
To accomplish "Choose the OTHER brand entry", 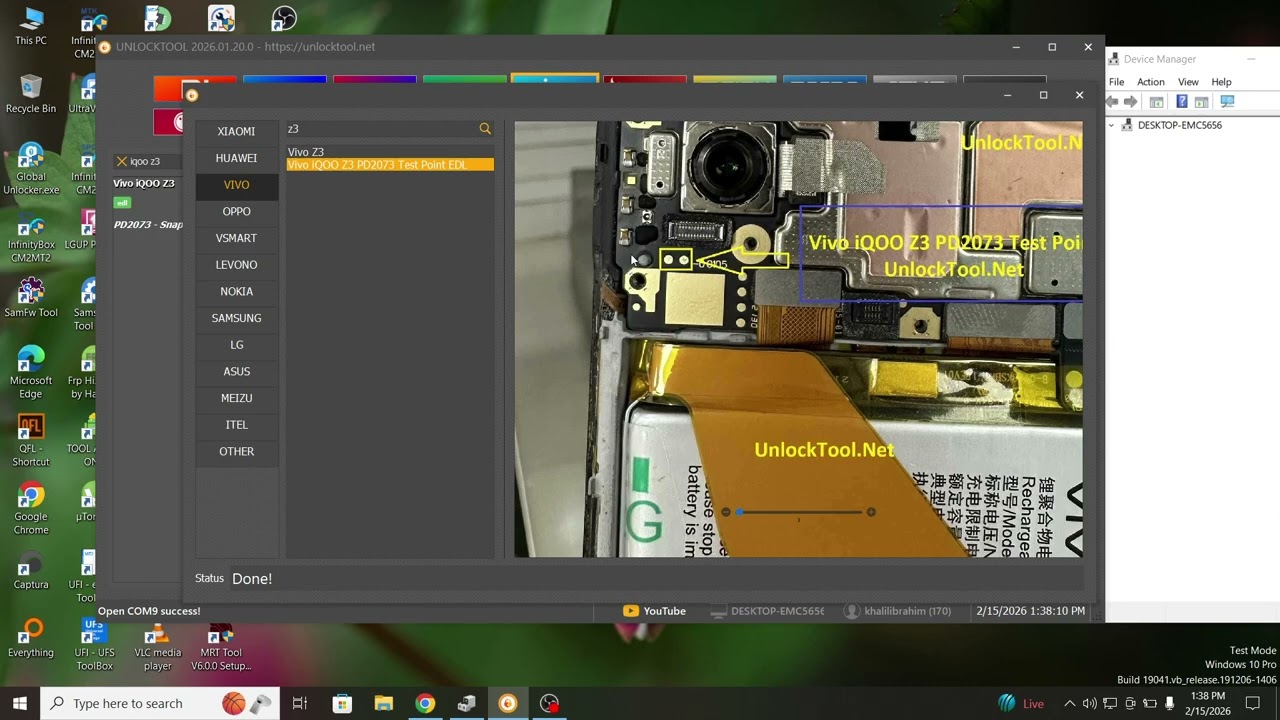I will coord(237,451).
